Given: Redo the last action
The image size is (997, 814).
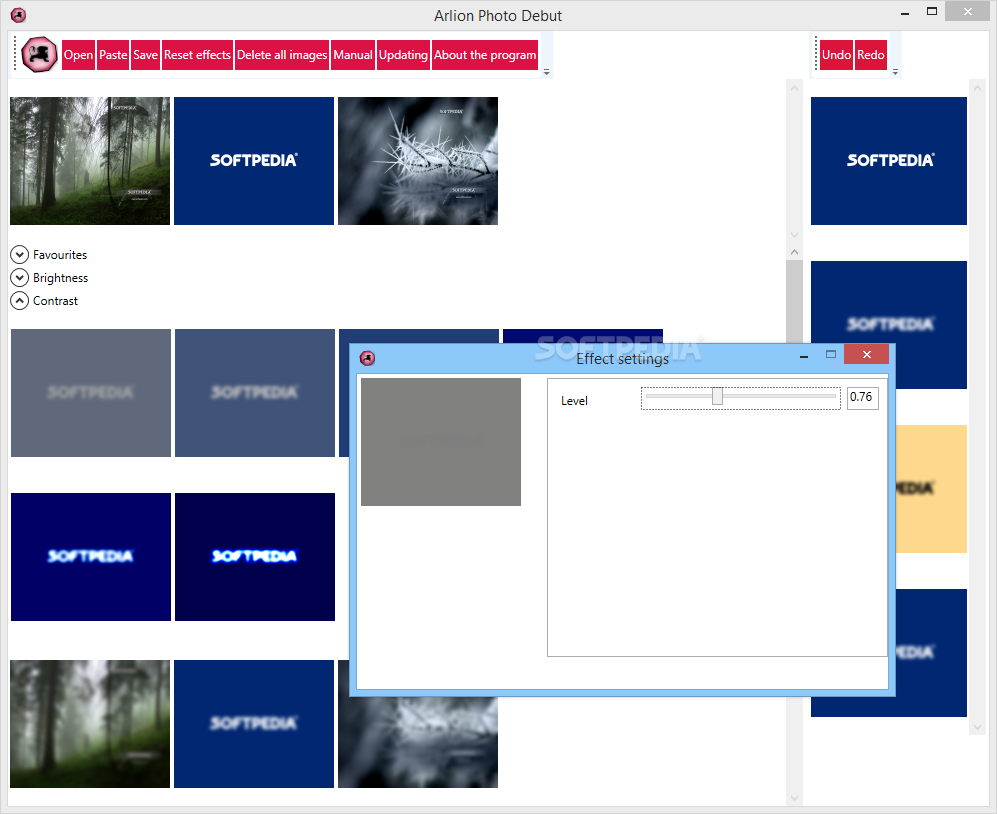Looking at the screenshot, I should [870, 55].
